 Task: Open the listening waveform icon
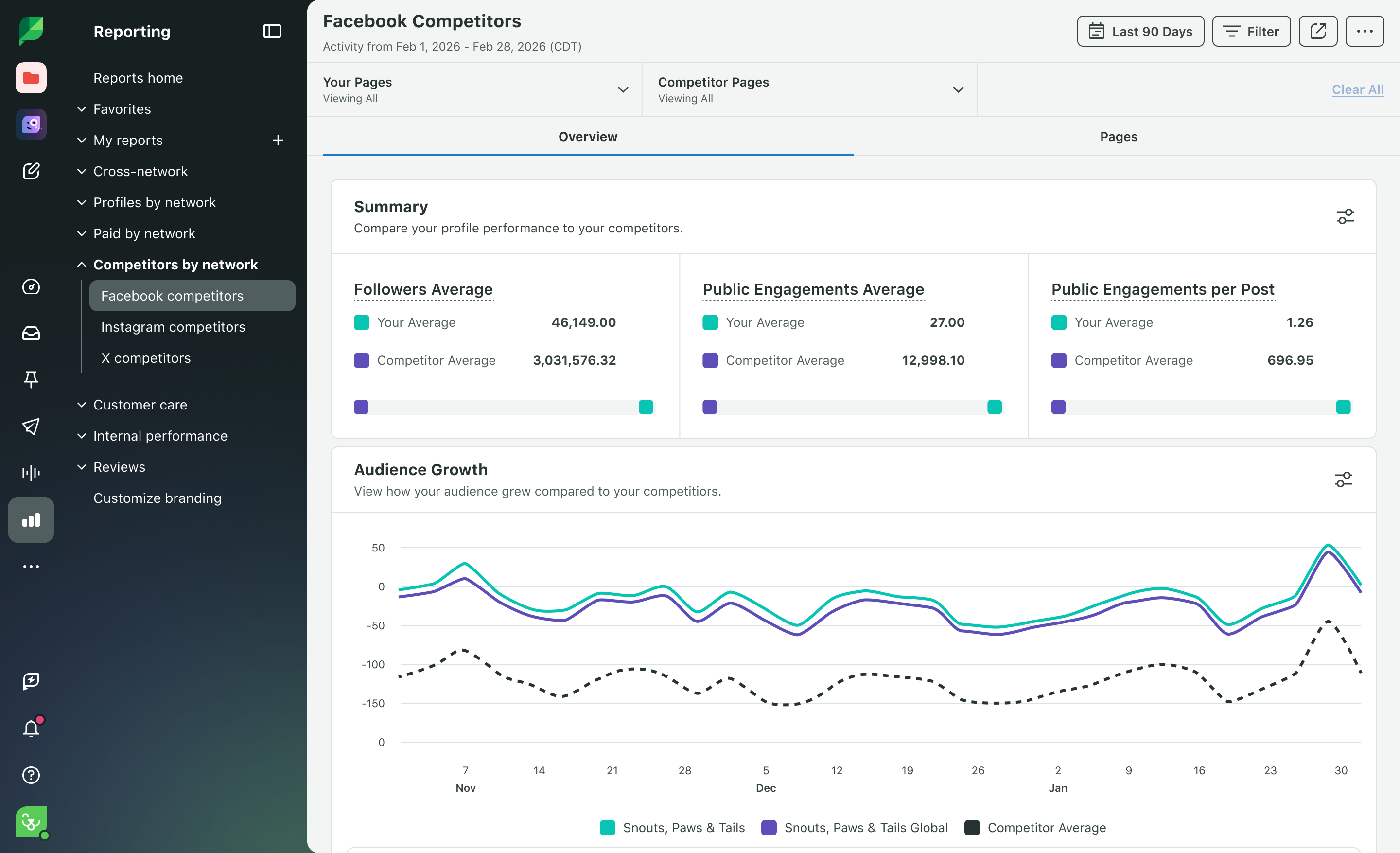pyautogui.click(x=31, y=473)
